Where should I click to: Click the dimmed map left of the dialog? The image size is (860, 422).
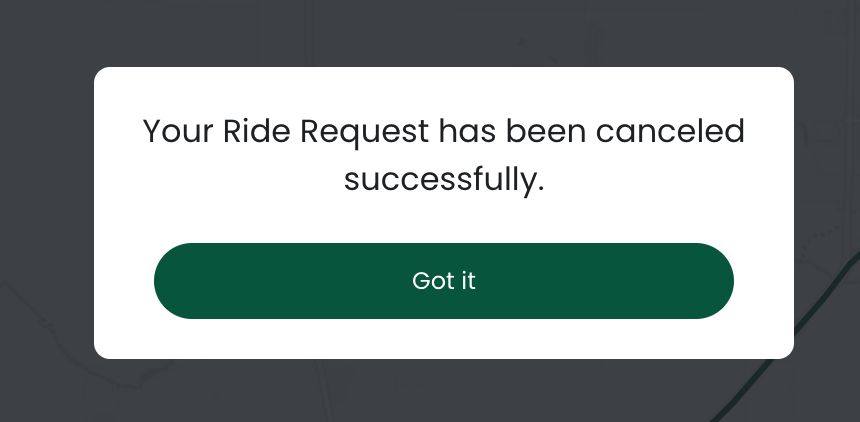[45, 200]
